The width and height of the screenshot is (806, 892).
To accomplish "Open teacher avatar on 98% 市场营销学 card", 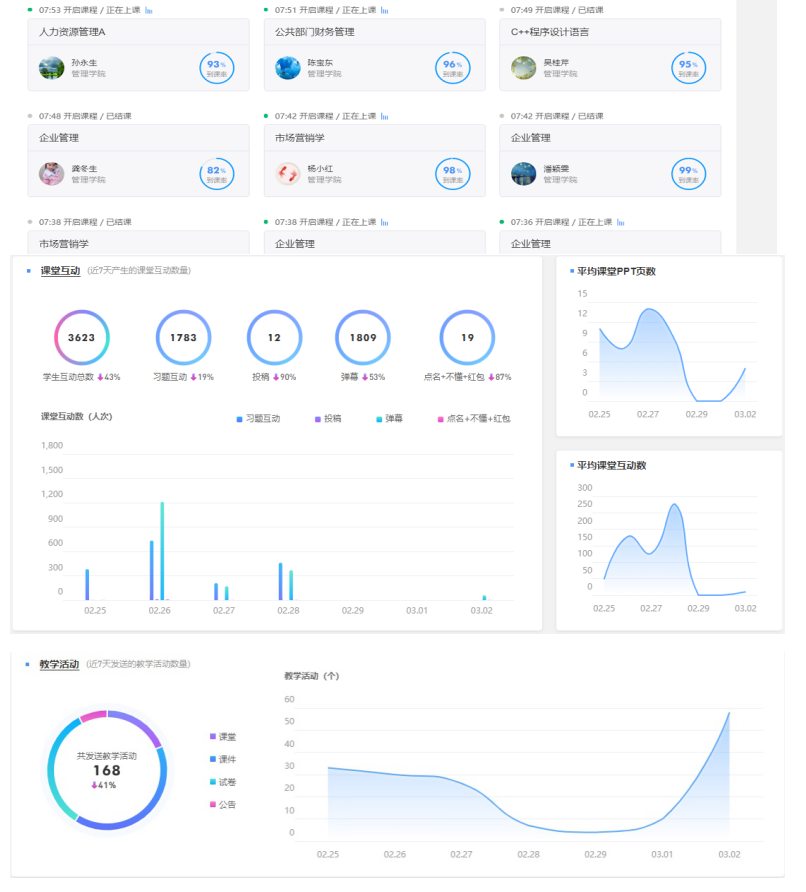I will [x=288, y=174].
